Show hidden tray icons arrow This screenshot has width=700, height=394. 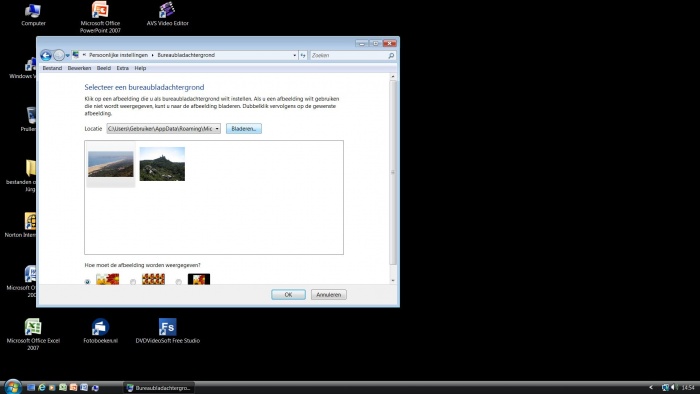tap(651, 388)
